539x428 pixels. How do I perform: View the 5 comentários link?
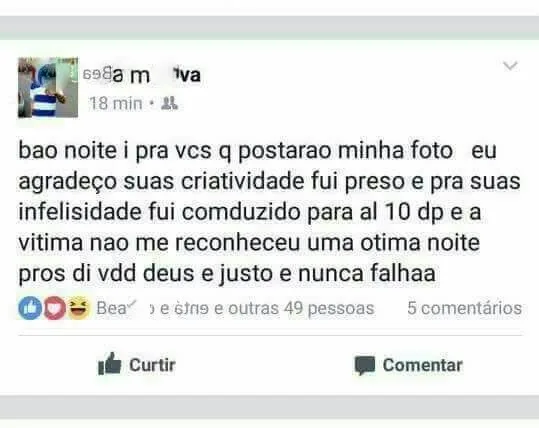click(464, 308)
